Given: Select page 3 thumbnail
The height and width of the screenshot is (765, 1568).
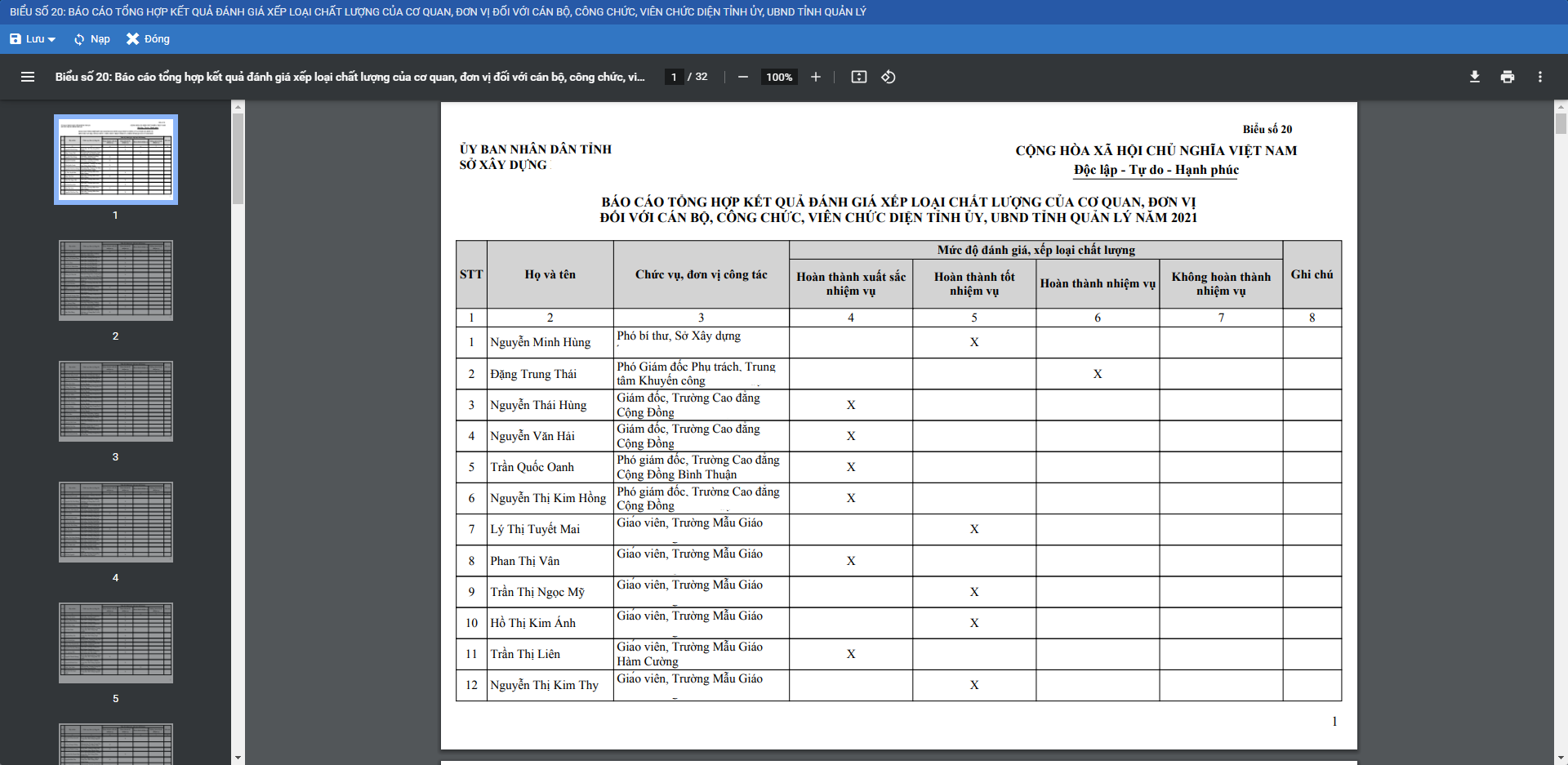Looking at the screenshot, I should [x=116, y=401].
